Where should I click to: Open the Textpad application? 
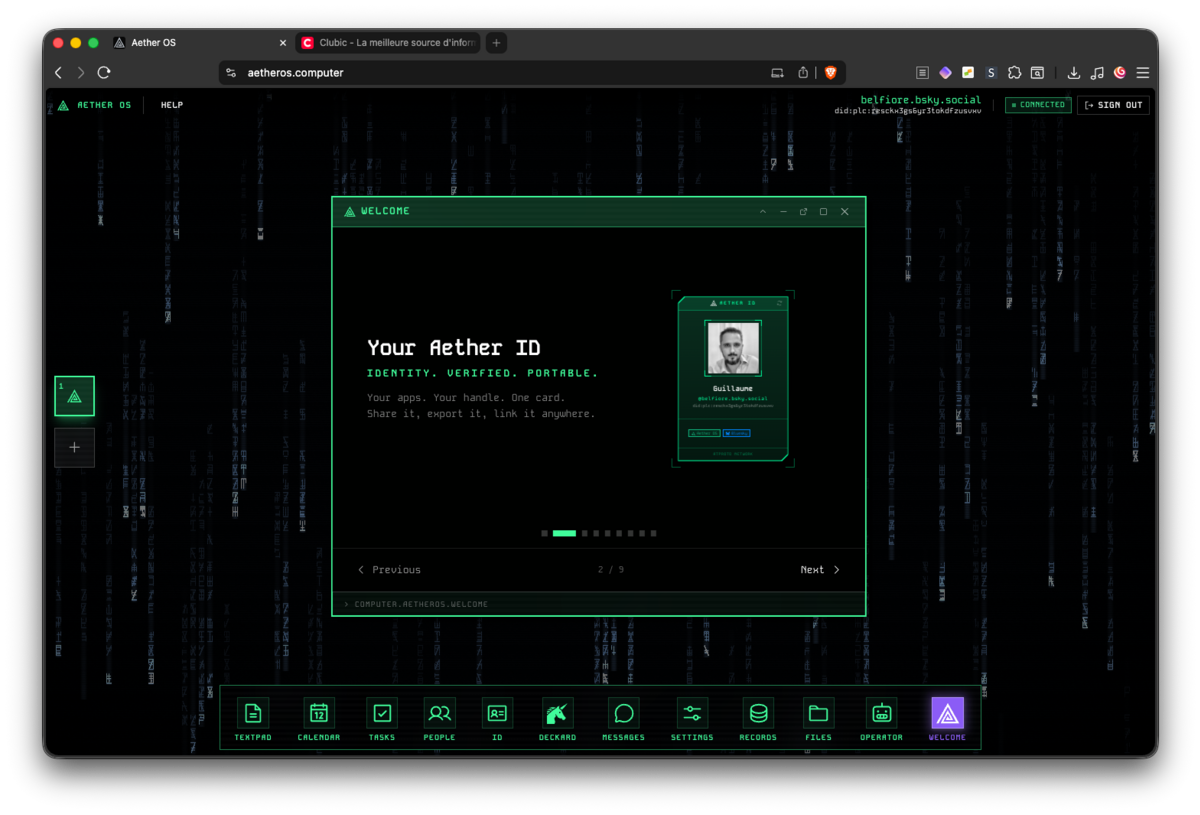[x=252, y=714]
